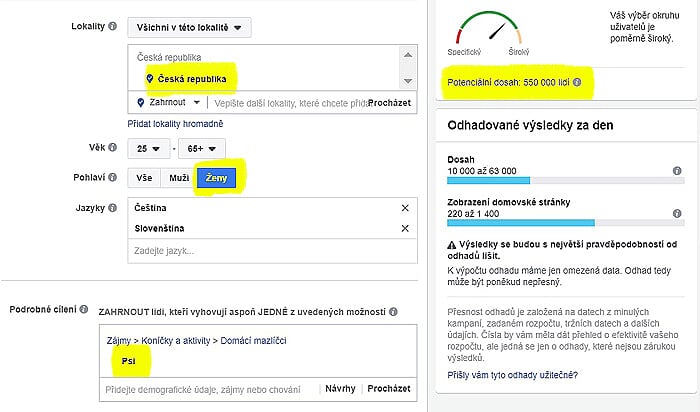700x412 pixels.
Task: Open the maximum age 65+ dropdown
Action: [202, 149]
